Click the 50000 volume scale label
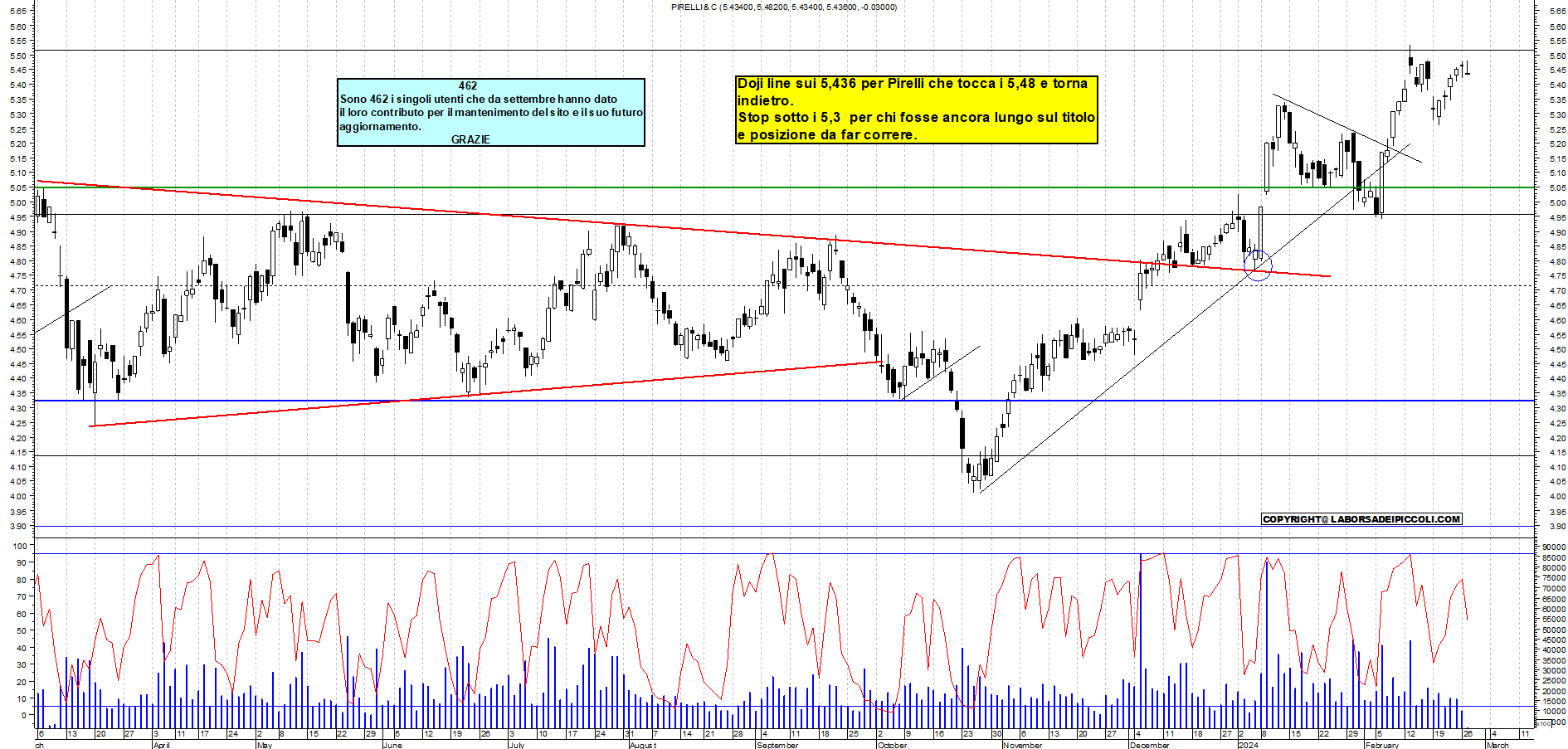This screenshot has width=1568, height=749. [1554, 630]
